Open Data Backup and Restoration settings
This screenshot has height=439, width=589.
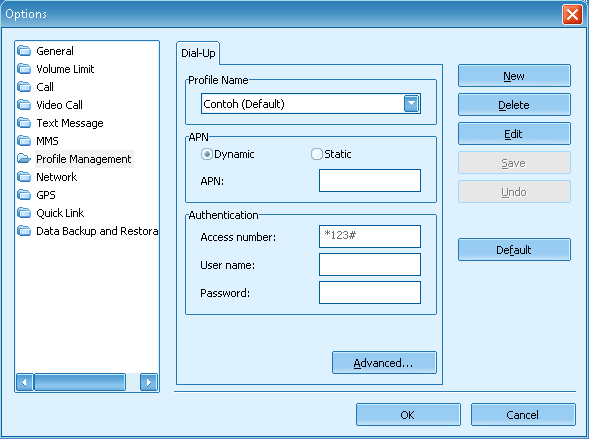97,231
